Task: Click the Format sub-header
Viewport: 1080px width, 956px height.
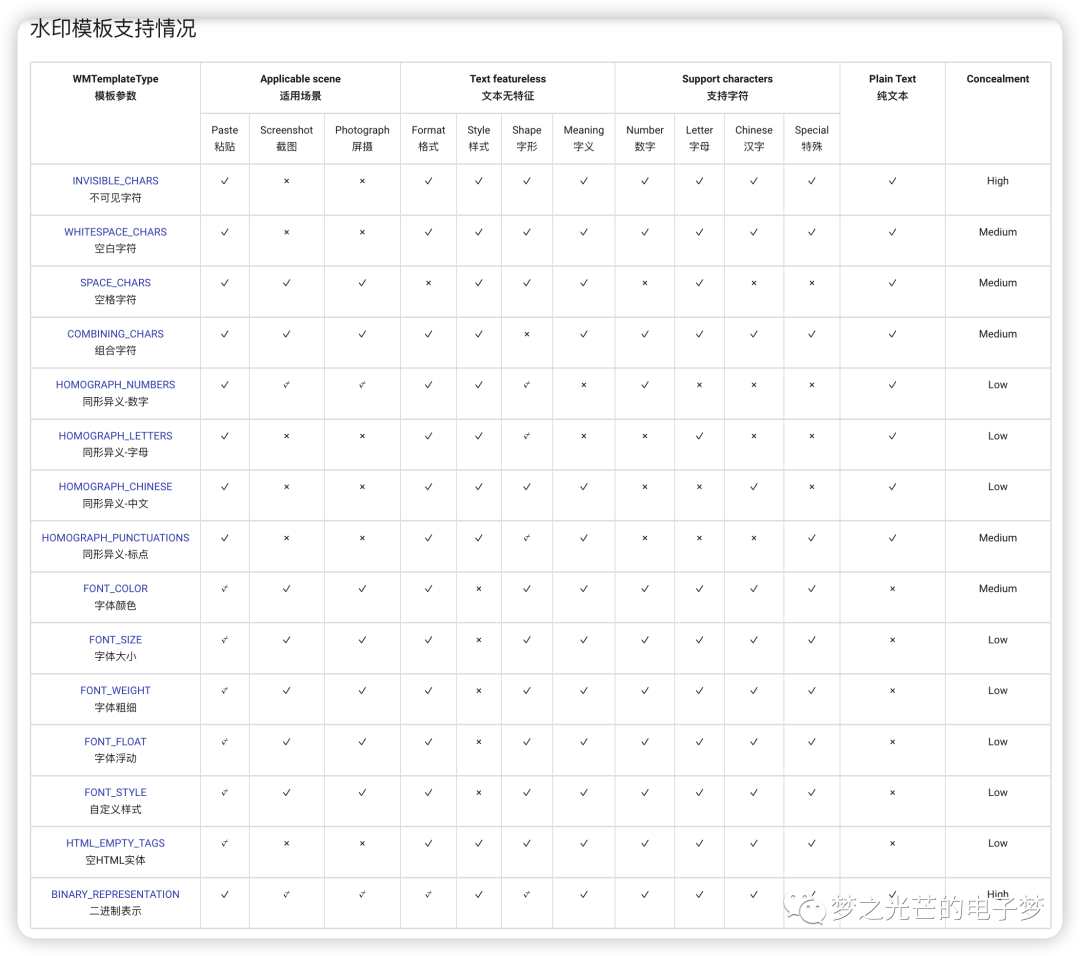Action: click(428, 138)
